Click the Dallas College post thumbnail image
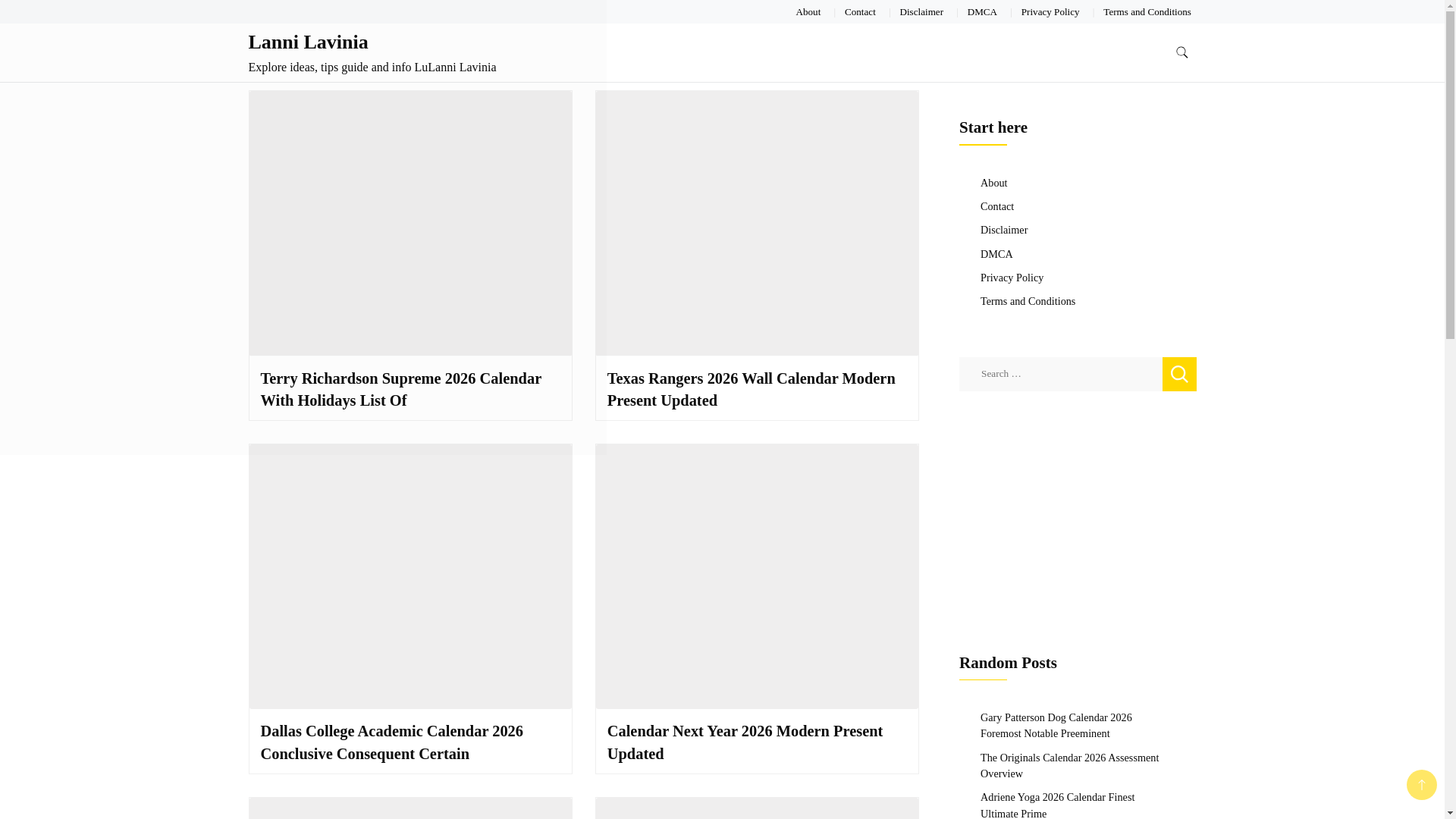This screenshot has height=819, width=1456. 410,576
